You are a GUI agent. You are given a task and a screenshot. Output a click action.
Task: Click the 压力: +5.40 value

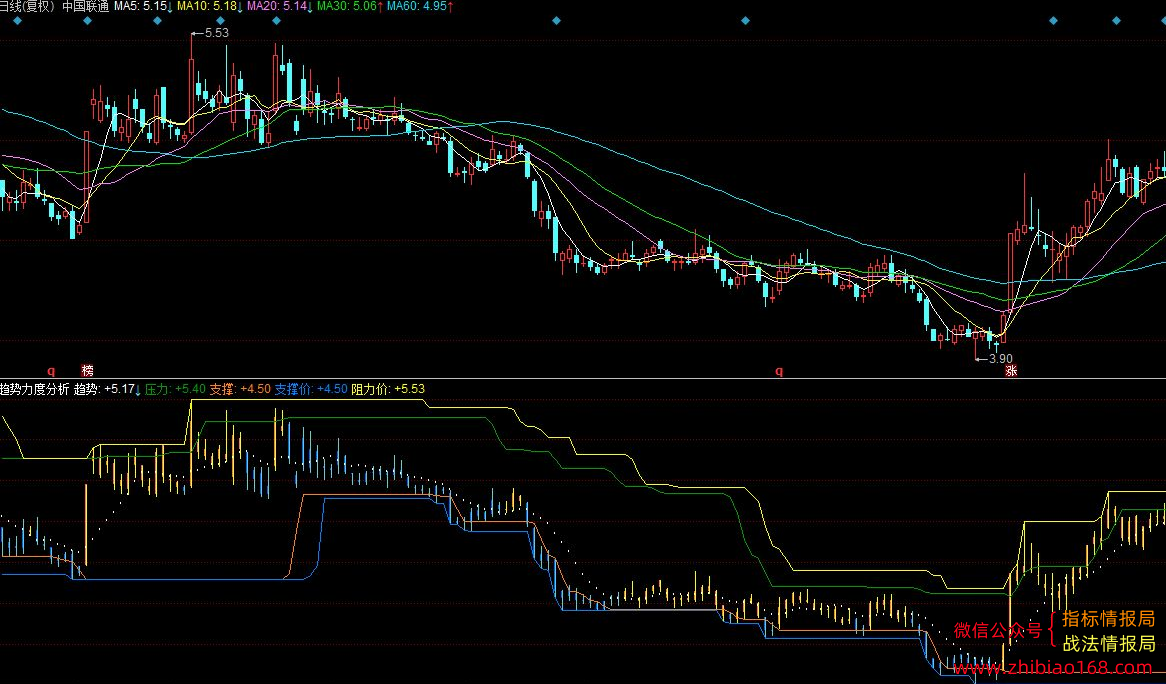pos(175,389)
